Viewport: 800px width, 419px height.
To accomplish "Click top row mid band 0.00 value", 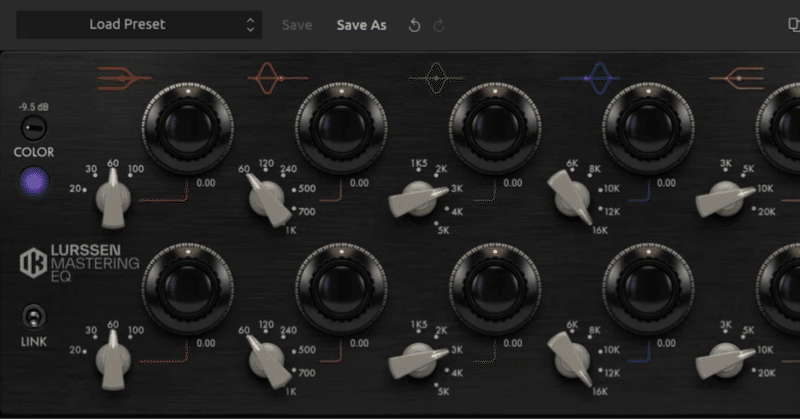I will coord(513,183).
